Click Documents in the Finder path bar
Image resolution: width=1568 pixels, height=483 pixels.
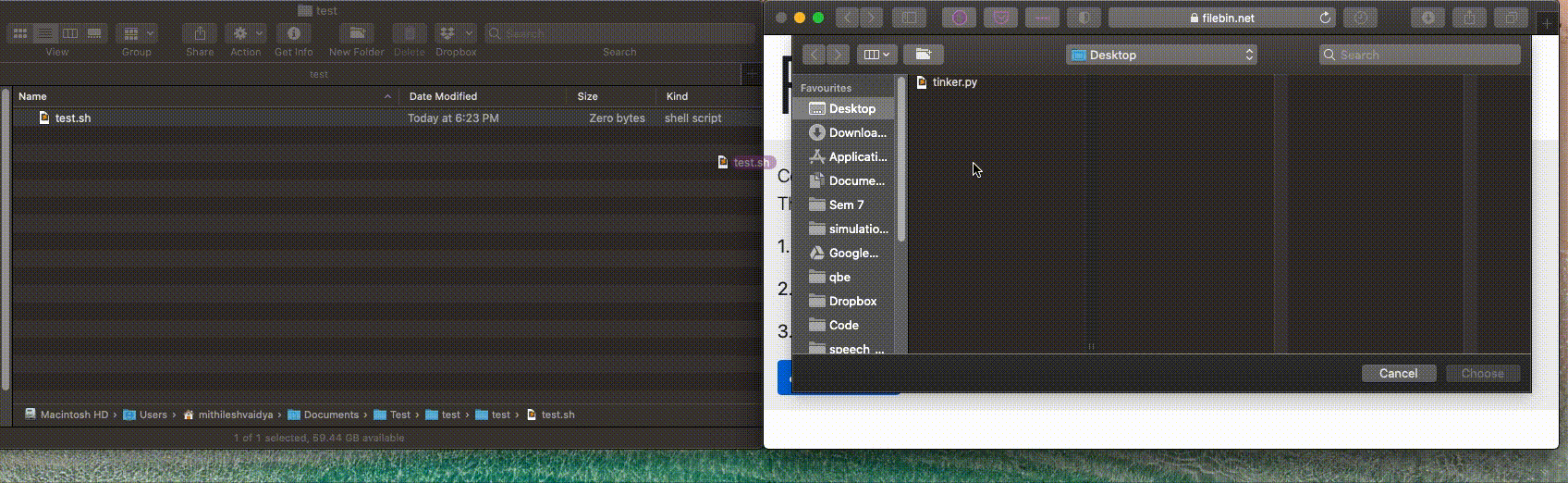(330, 415)
